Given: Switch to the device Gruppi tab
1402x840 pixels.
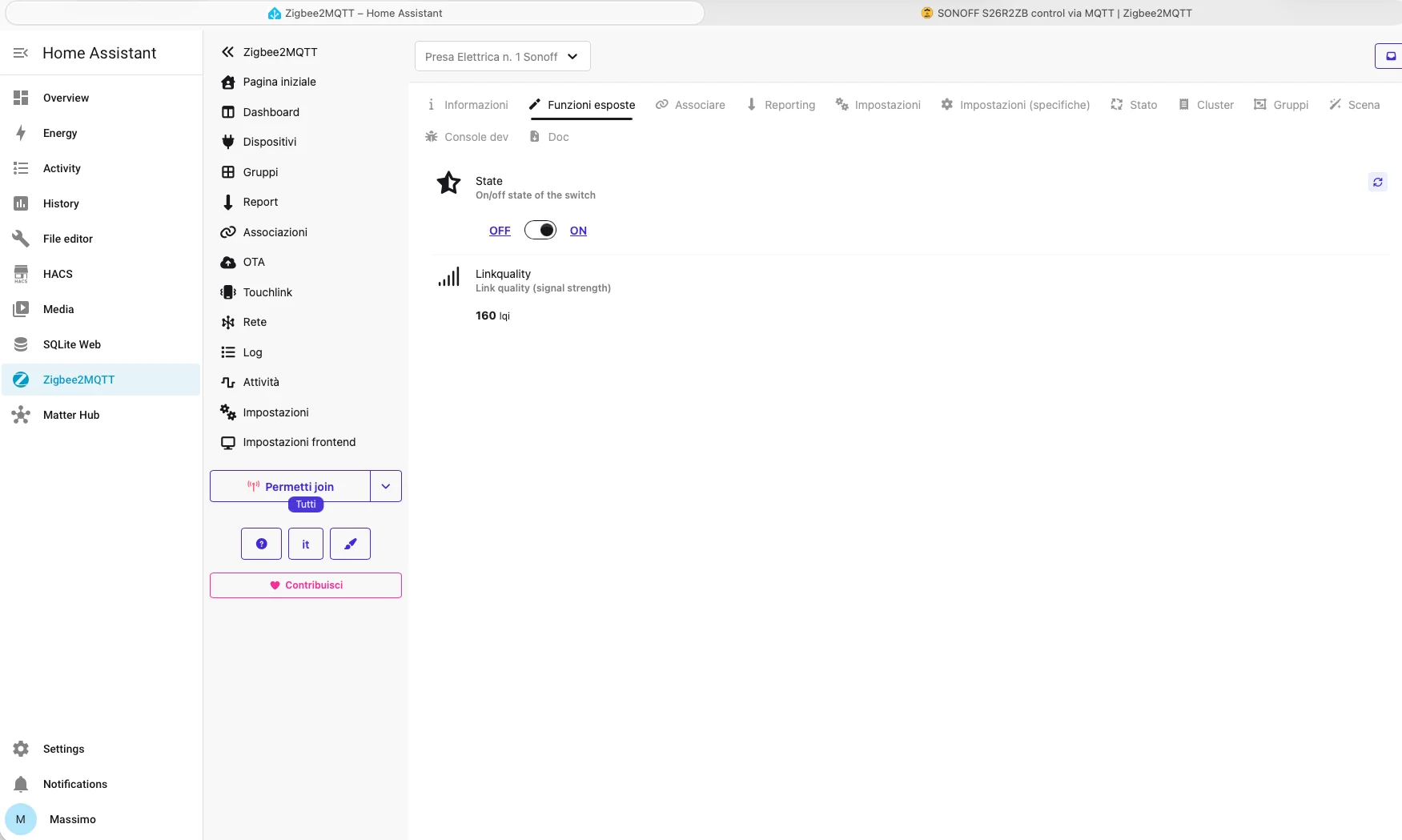Looking at the screenshot, I should [x=1281, y=105].
